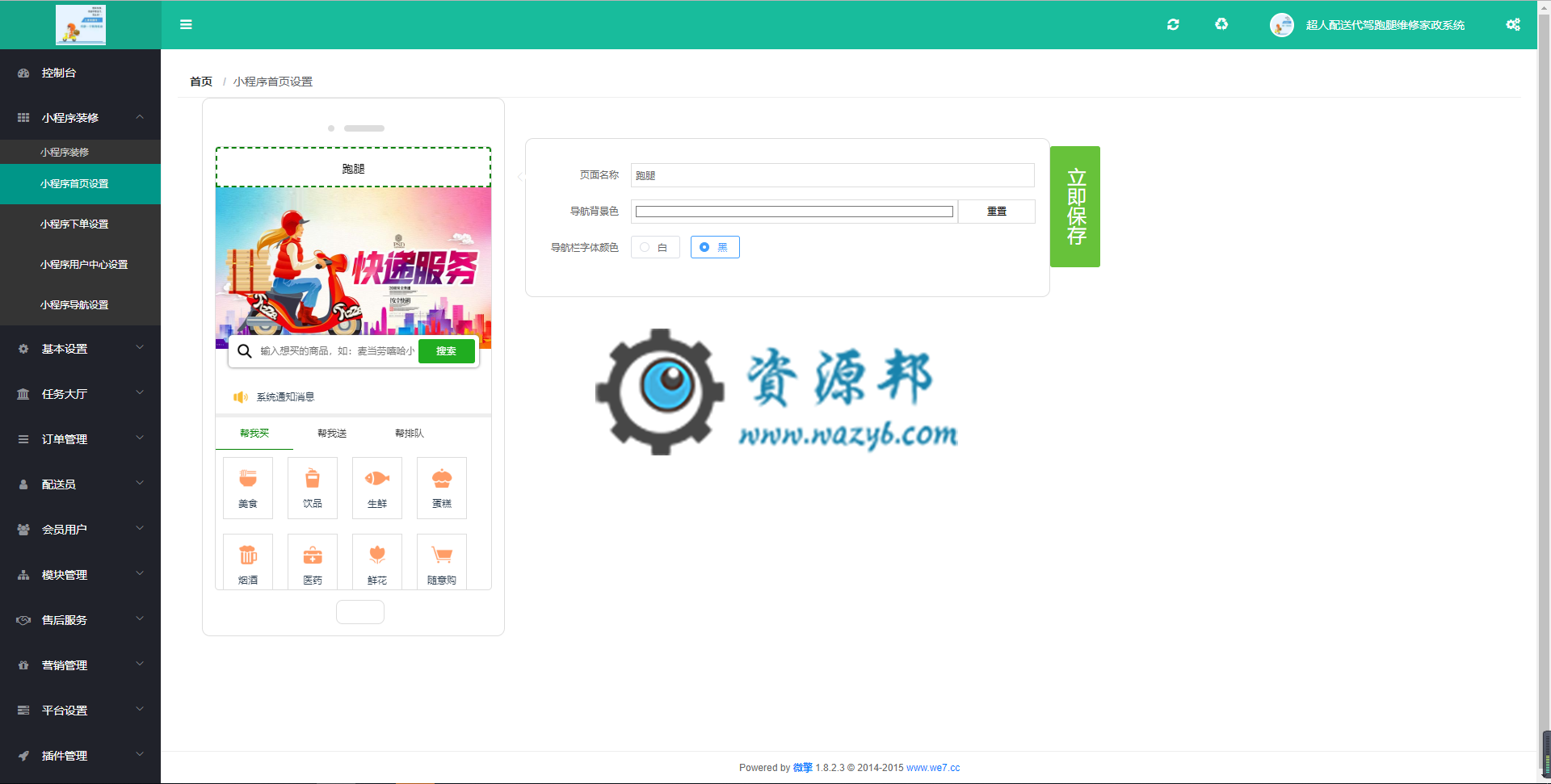Viewport: 1551px width, 784px height.
Task: Expand the 会员用户 menu chevron
Action: 140,529
